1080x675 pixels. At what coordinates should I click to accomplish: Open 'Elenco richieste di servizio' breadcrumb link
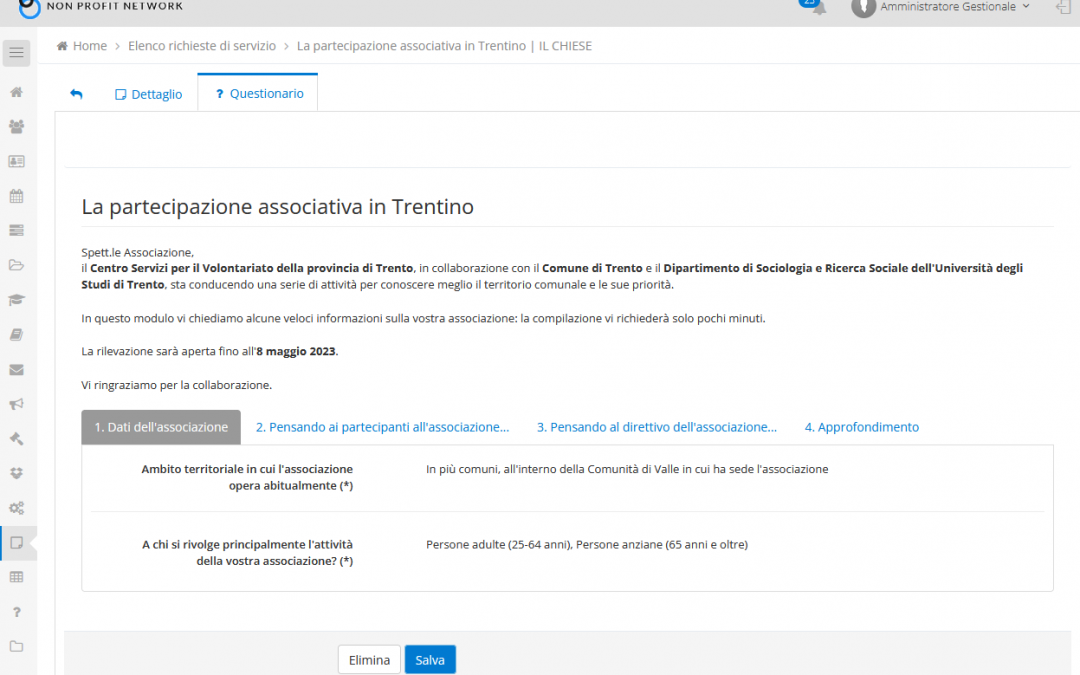202,46
